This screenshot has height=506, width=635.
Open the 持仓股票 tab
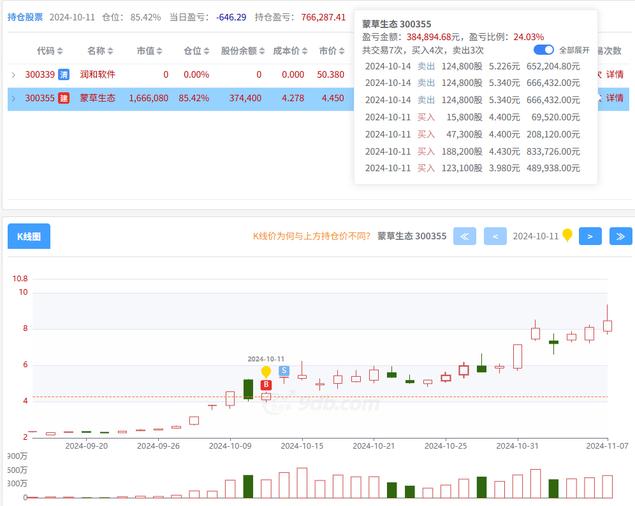(x=24, y=17)
